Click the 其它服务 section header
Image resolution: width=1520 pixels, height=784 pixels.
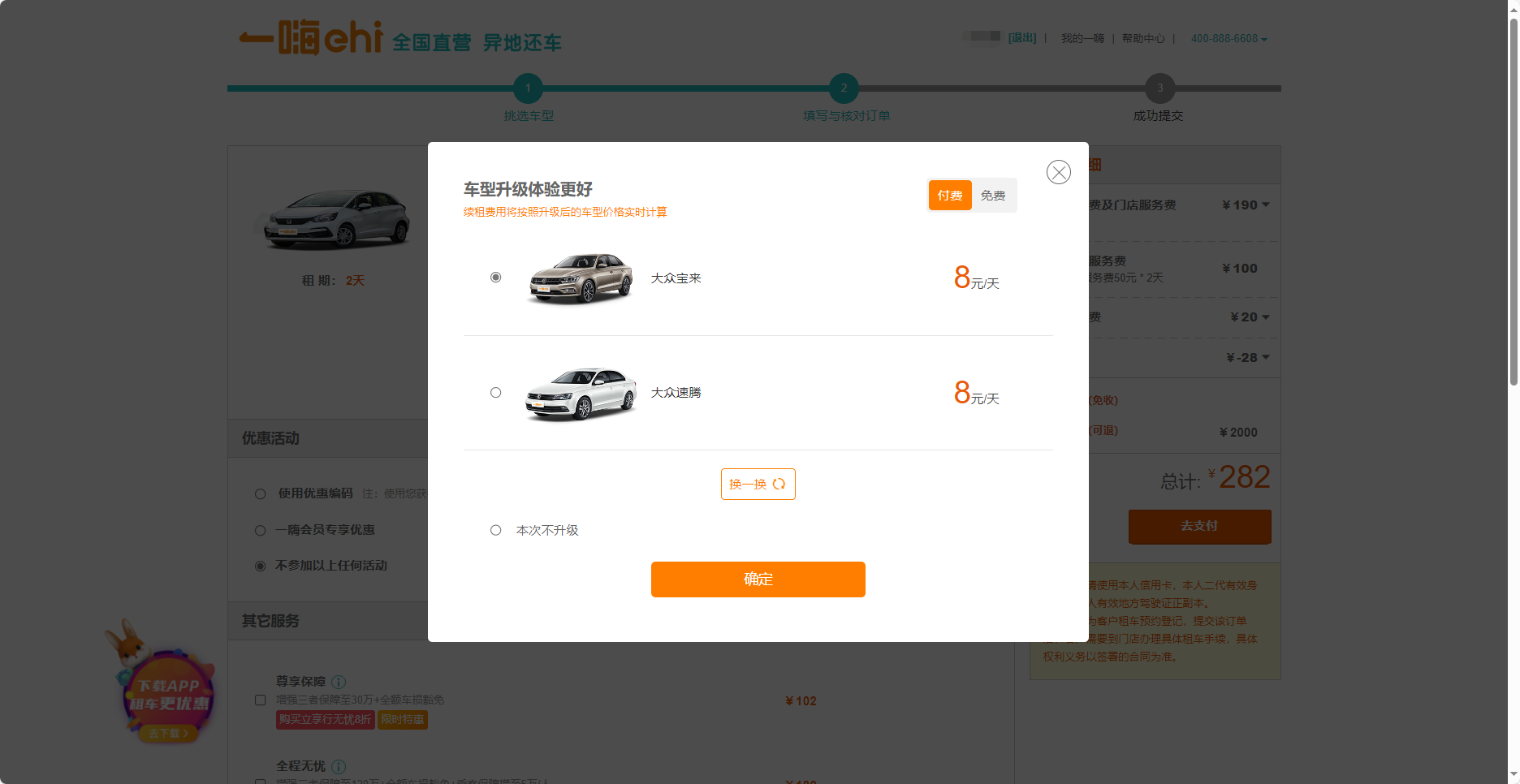coord(270,621)
